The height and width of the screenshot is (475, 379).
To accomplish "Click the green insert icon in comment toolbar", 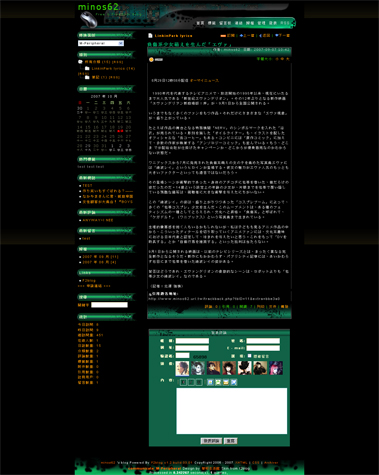I will pos(218,382).
